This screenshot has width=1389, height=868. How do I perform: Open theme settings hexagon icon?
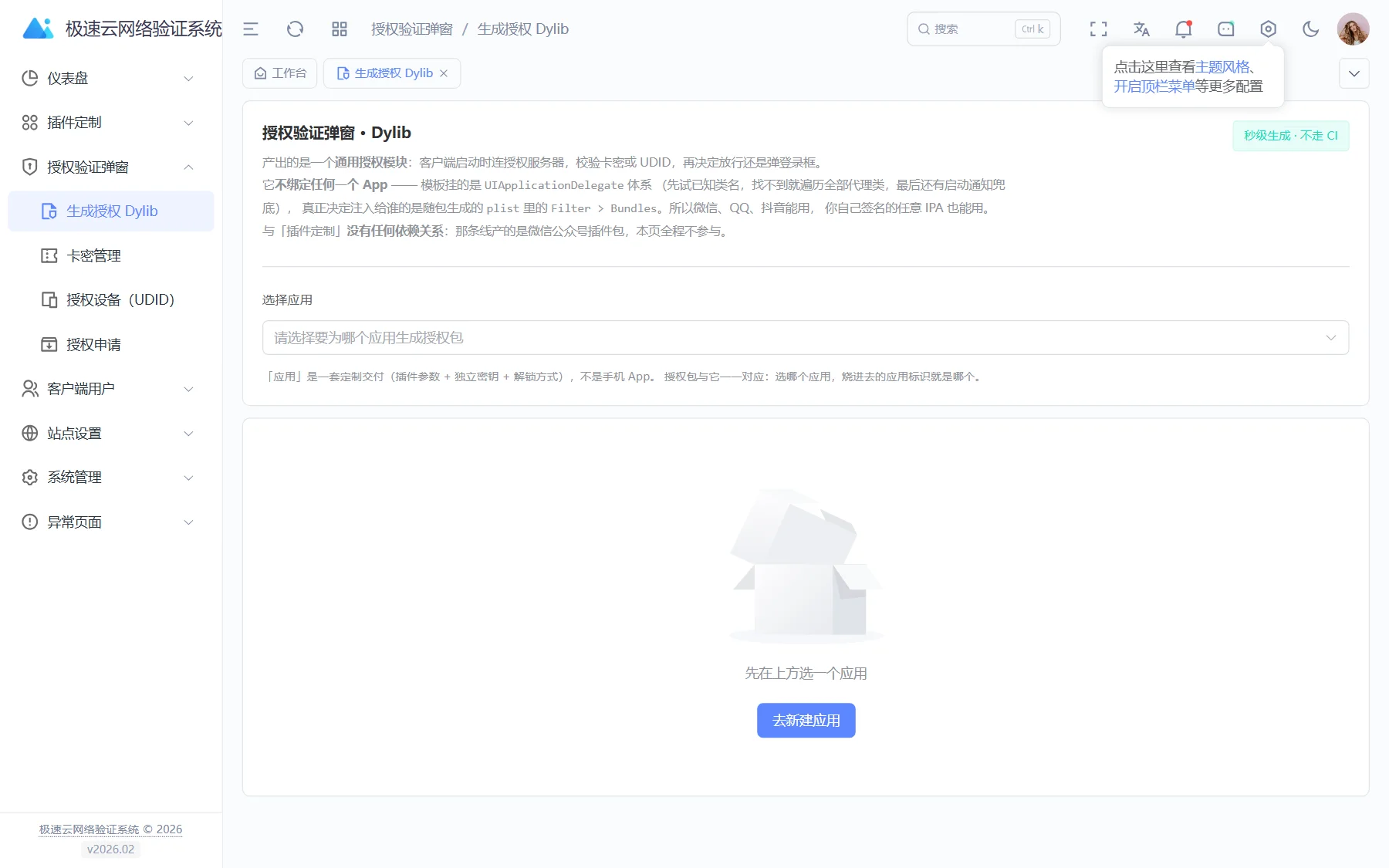click(1269, 29)
